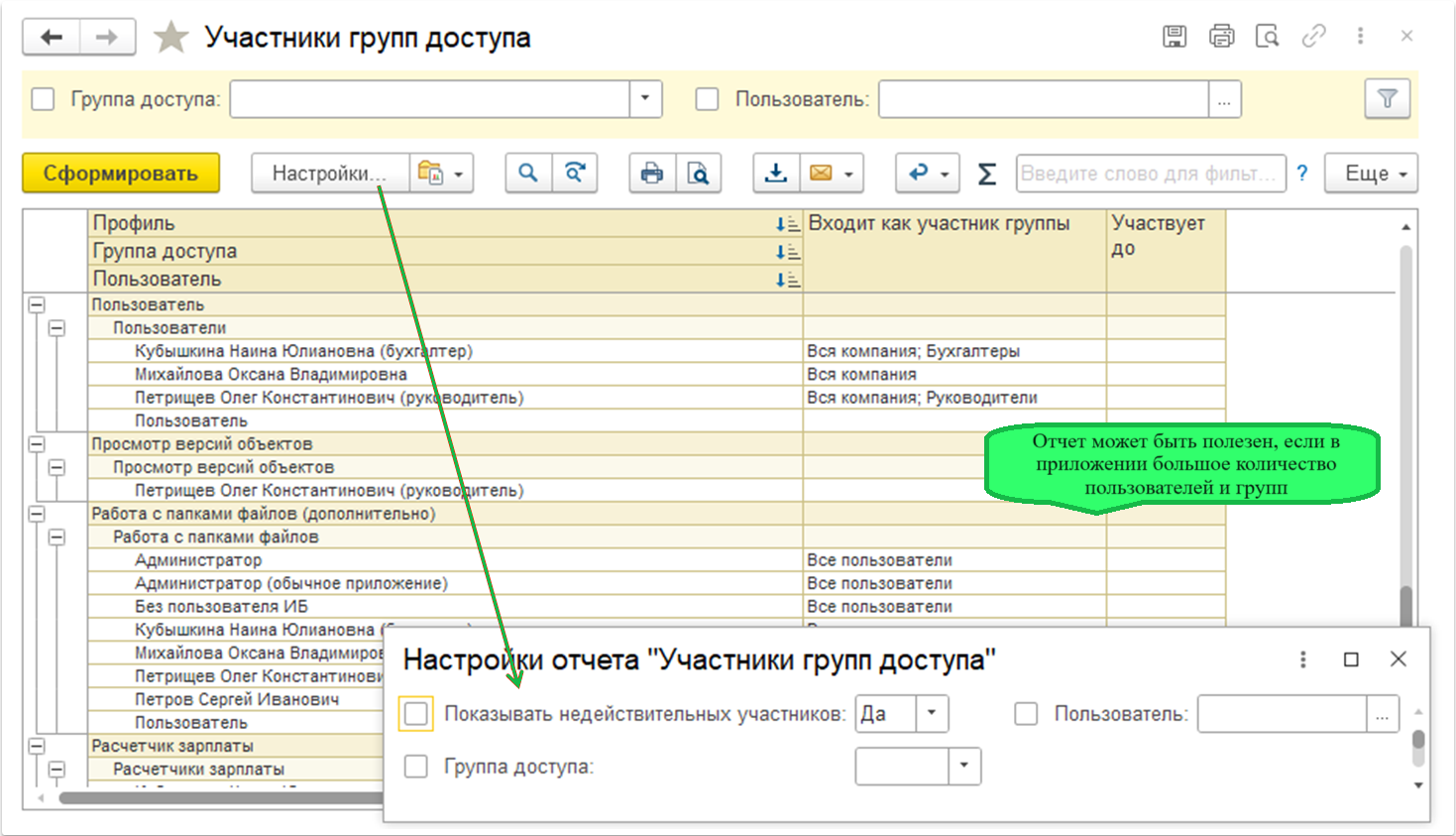The height and width of the screenshot is (836, 1456).
Task: Click the save-to-file download icon
Action: pyautogui.click(x=776, y=173)
